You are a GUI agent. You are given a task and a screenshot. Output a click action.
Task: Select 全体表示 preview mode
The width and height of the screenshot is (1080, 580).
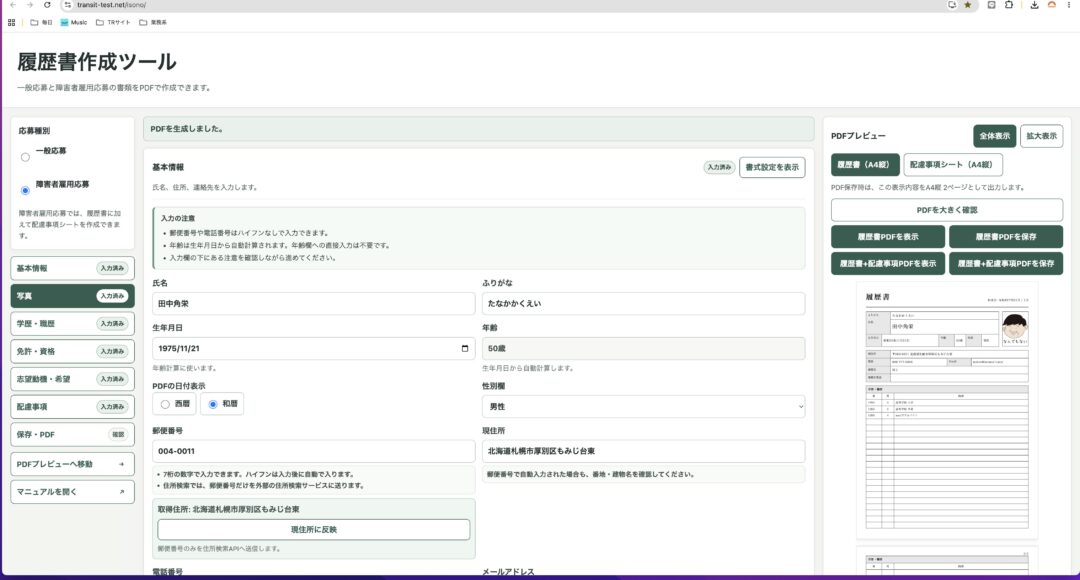(x=995, y=136)
